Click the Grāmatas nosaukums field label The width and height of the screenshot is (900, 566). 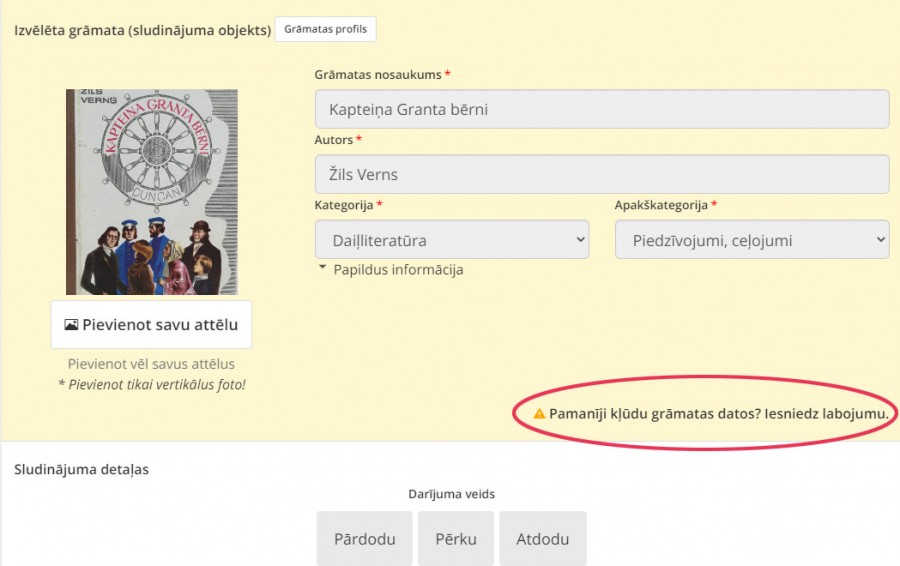tap(378, 75)
